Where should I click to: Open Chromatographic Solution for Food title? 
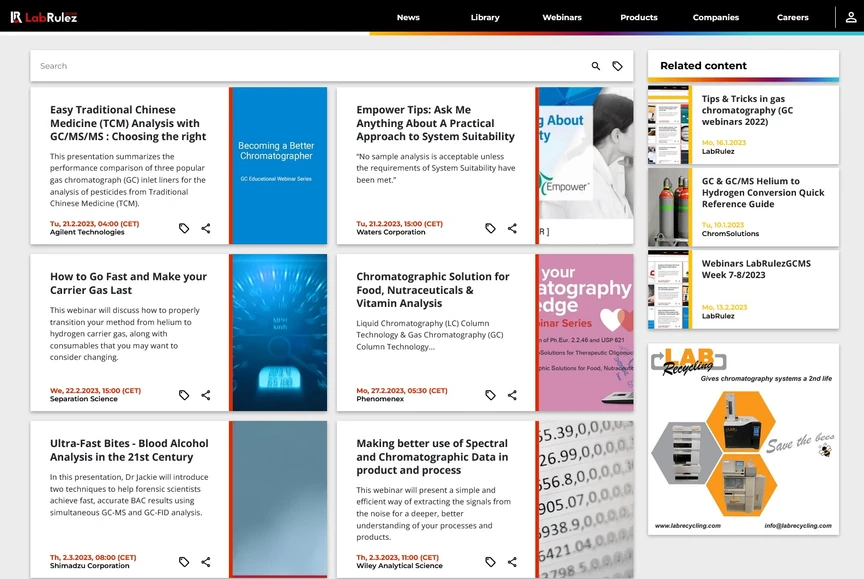[433, 290]
